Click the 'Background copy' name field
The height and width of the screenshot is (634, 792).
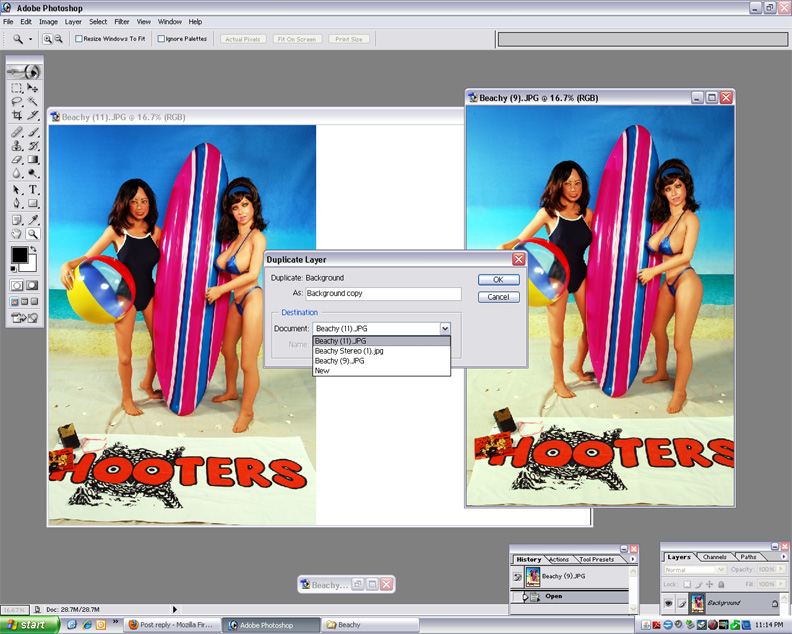[x=383, y=294]
